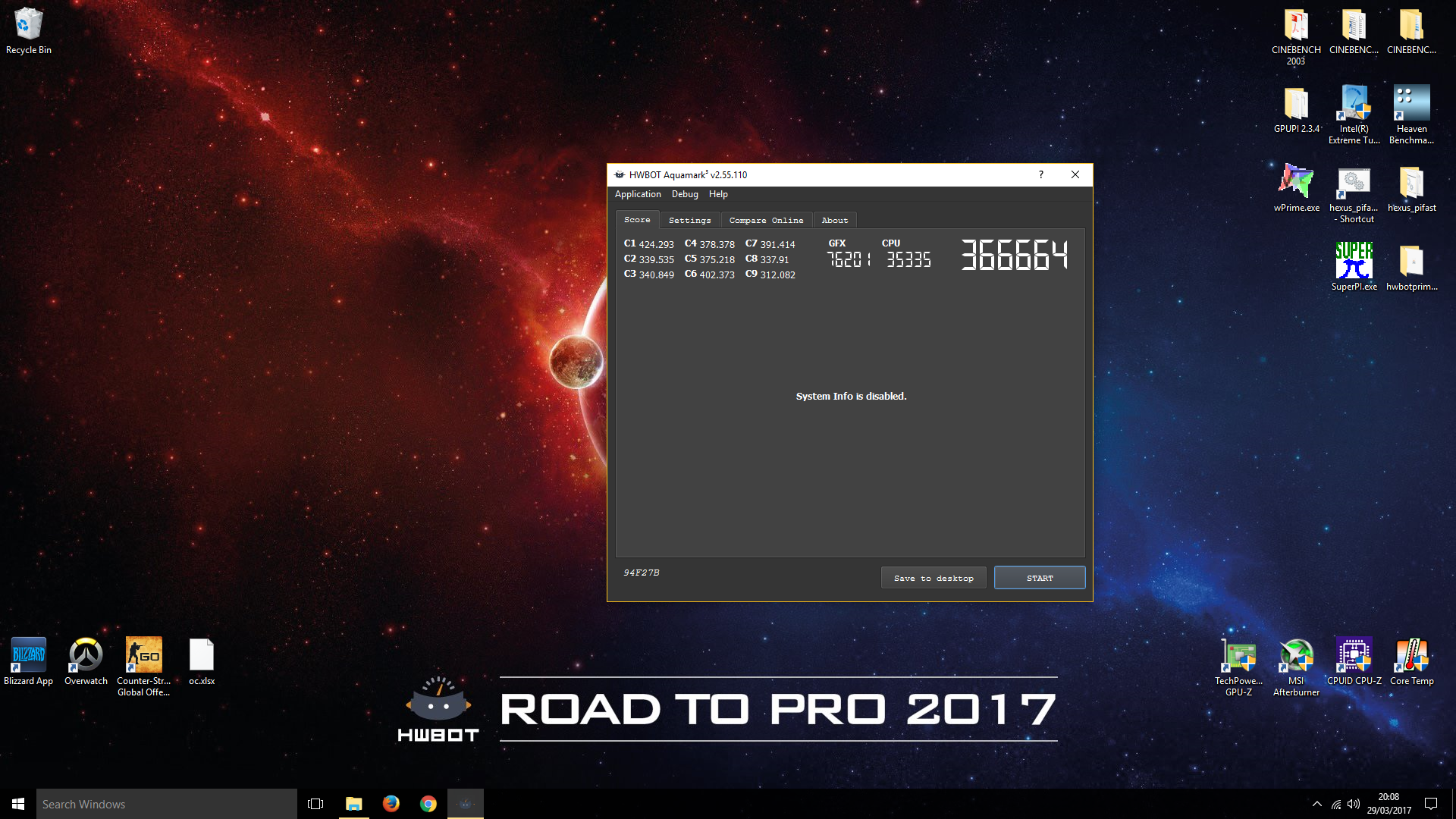Close the HWBOT Aquamark window

1075,174
